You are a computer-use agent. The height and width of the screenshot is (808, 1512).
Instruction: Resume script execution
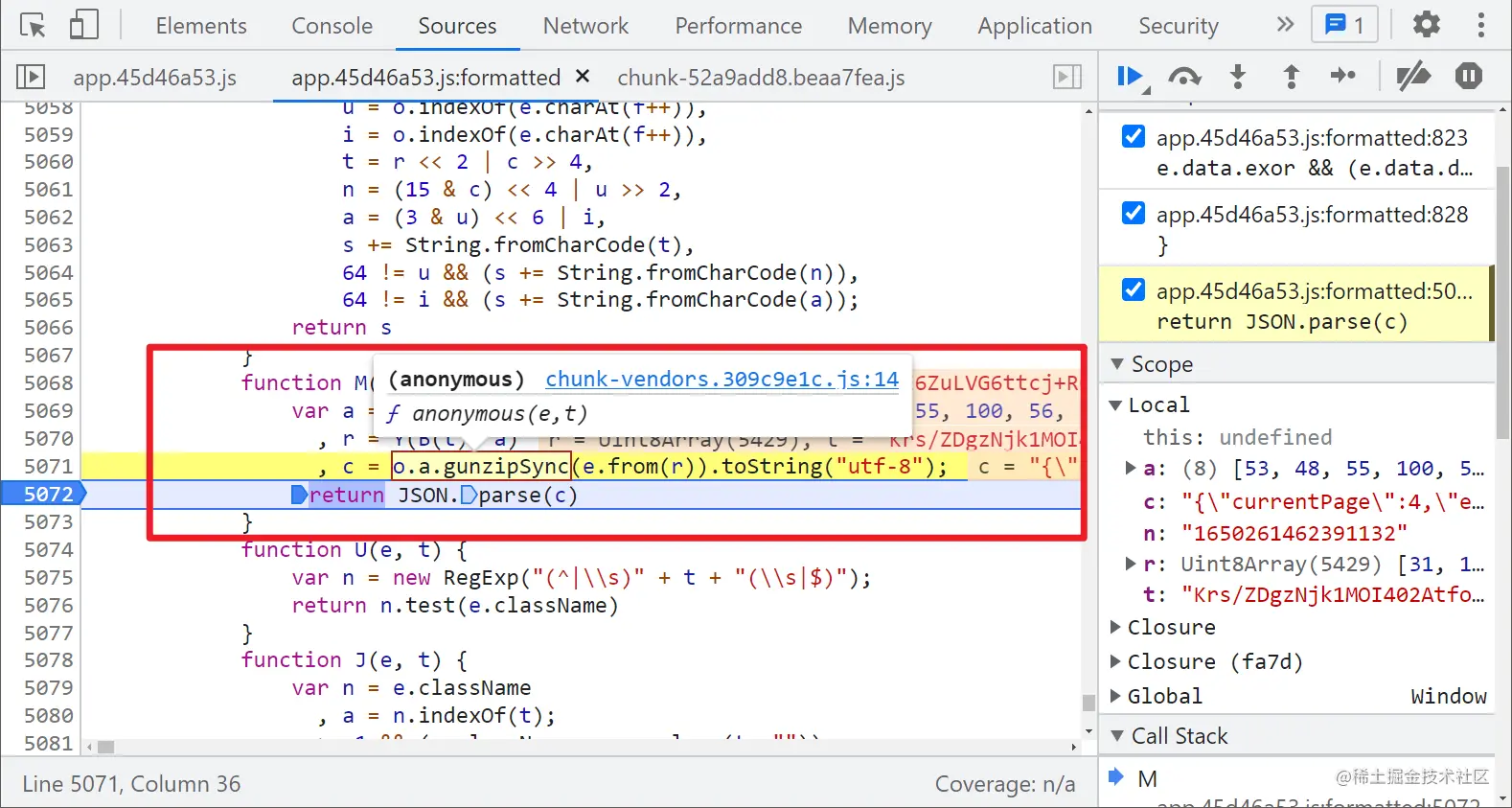(x=1132, y=77)
